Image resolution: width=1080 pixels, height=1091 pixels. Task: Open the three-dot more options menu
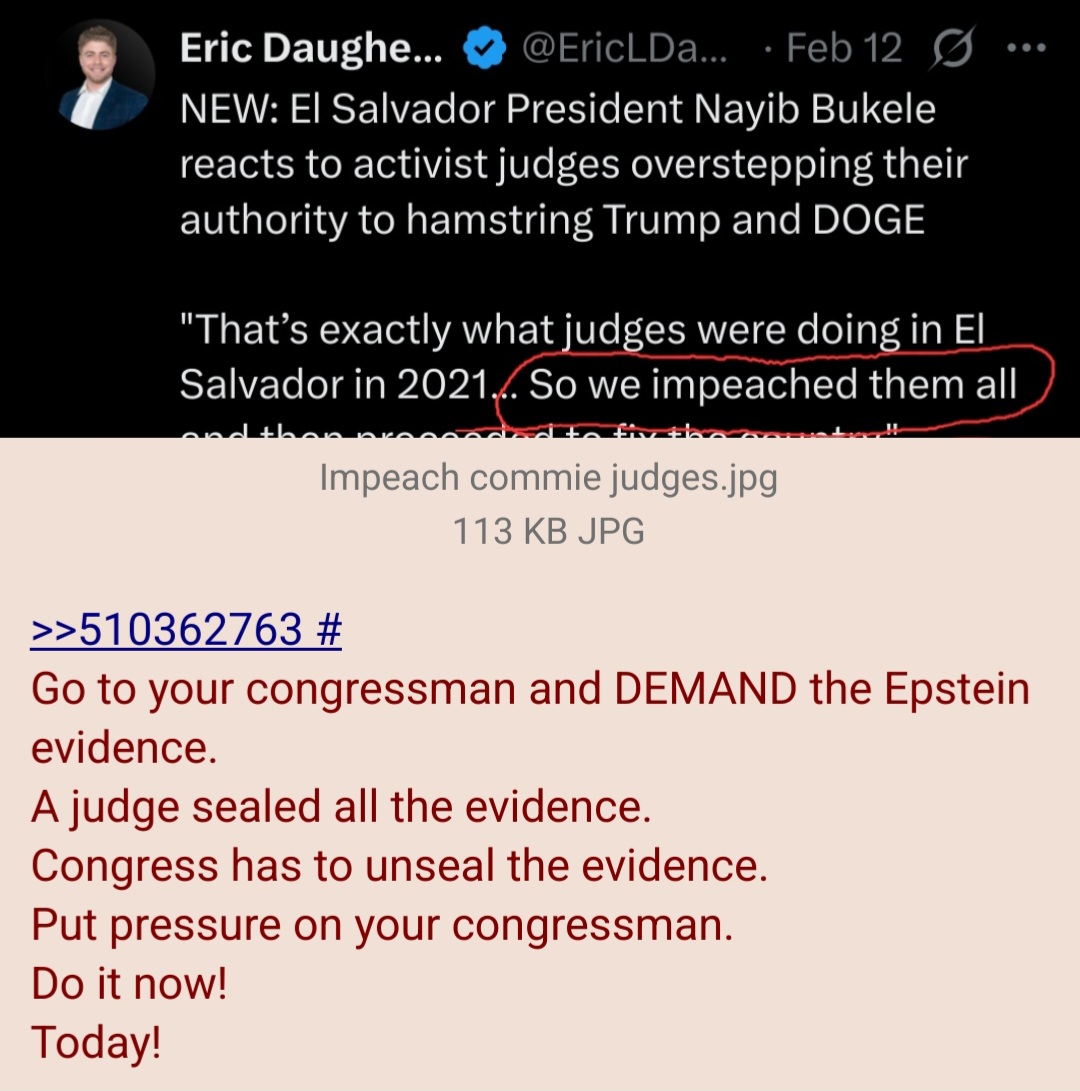pos(1027,48)
